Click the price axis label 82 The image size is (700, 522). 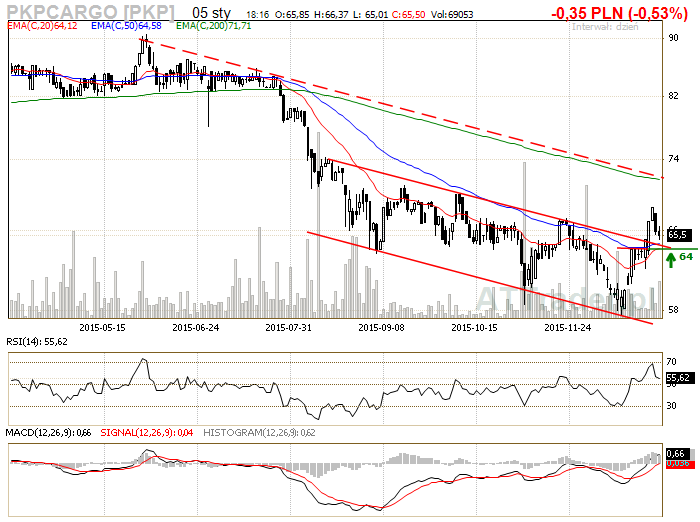[673, 96]
